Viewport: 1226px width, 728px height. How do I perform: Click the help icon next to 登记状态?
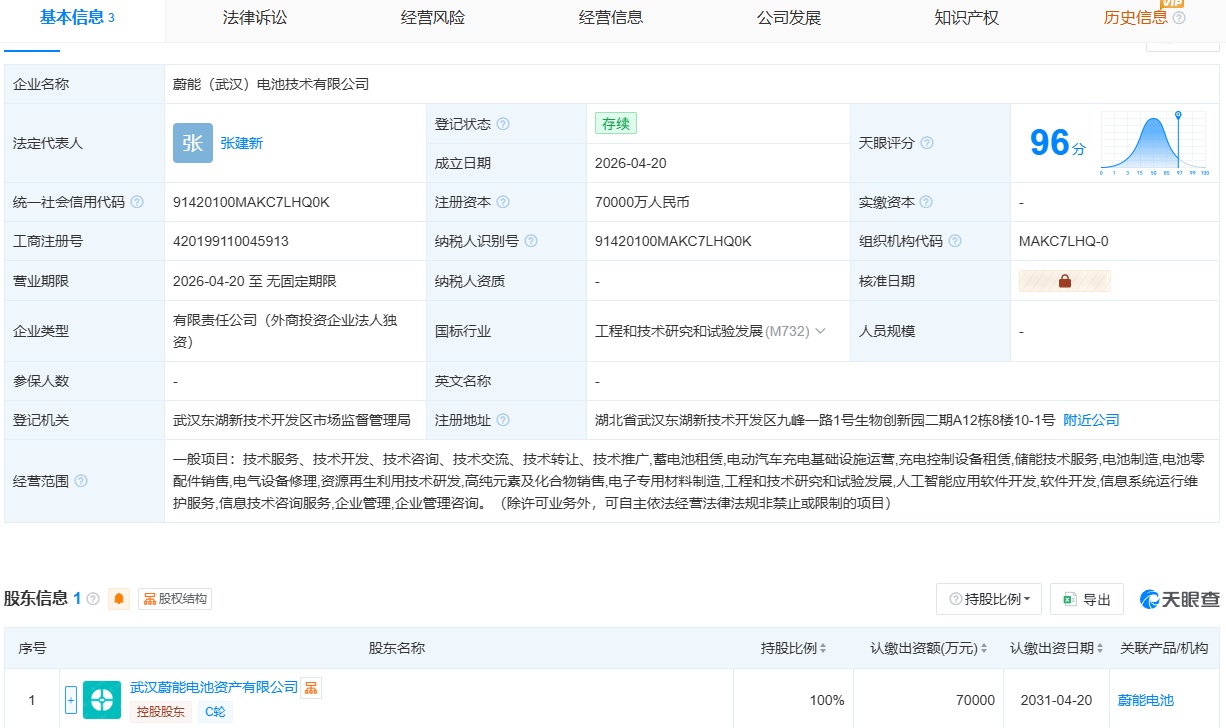click(x=503, y=124)
